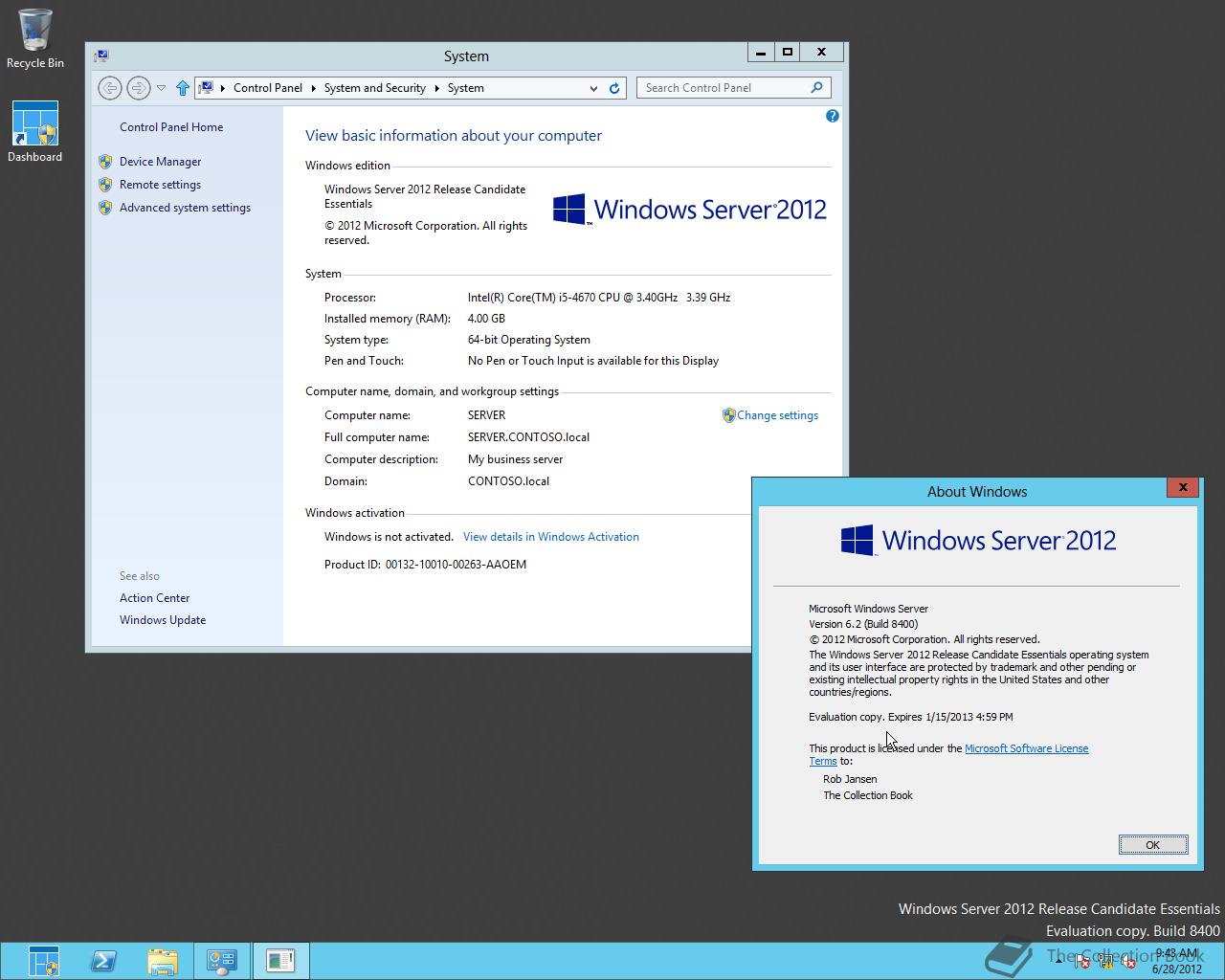Go forward in System window

(139, 88)
